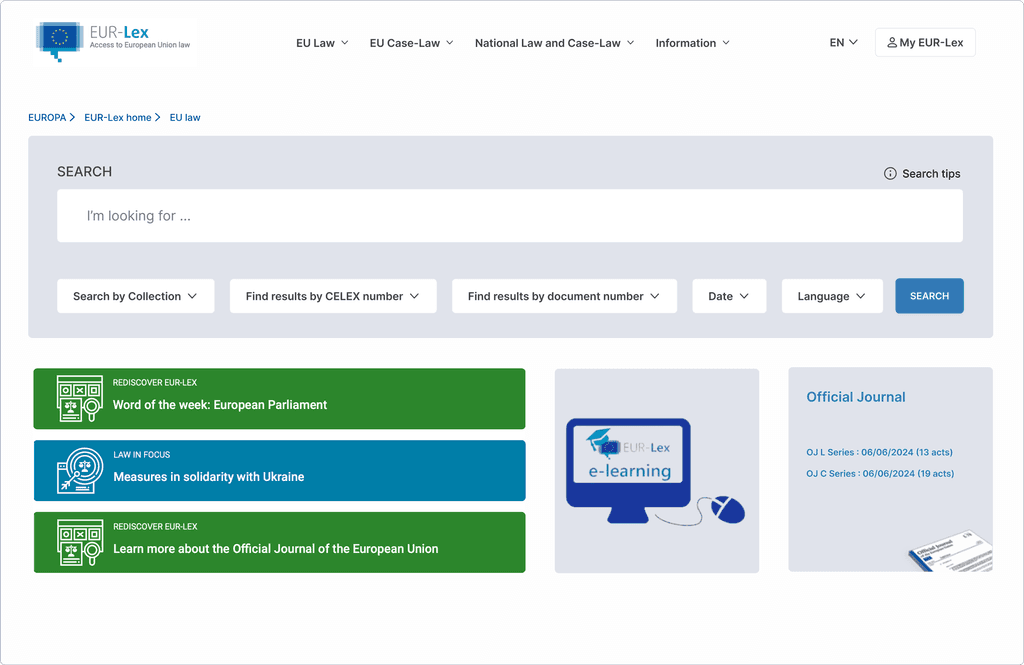Switch site language via EN selector
The image size is (1024, 665).
tap(843, 42)
